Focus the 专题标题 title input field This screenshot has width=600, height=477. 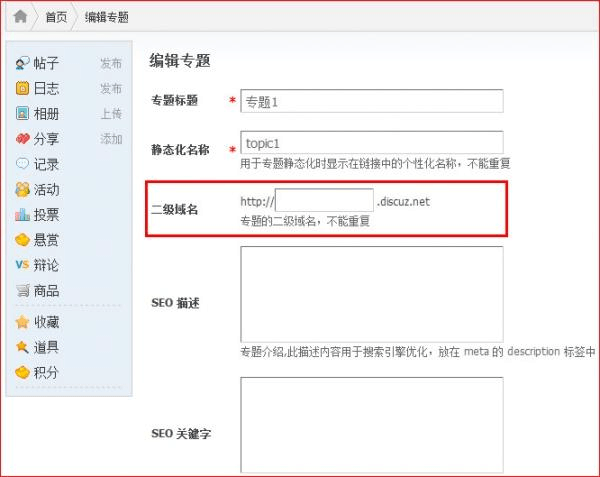(x=371, y=101)
